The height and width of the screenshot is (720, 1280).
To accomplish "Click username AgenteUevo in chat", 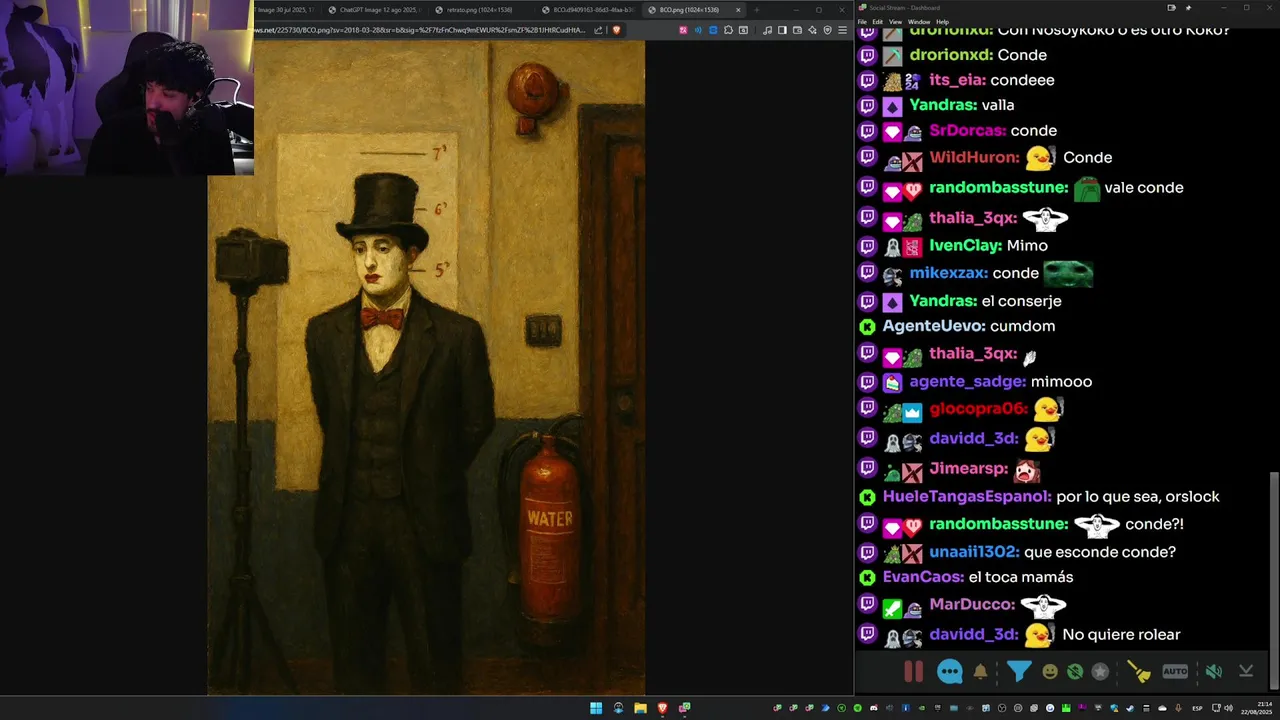I will pos(933,326).
